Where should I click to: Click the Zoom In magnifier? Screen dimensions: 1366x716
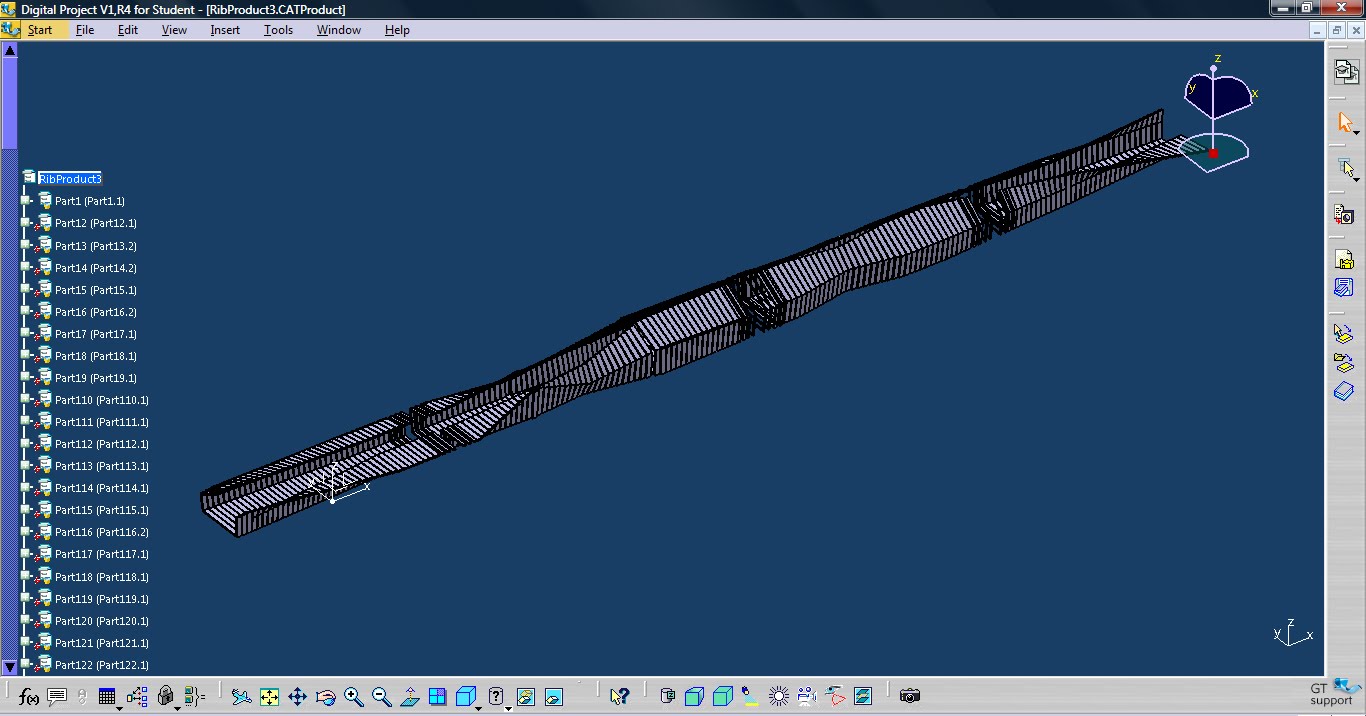353,697
